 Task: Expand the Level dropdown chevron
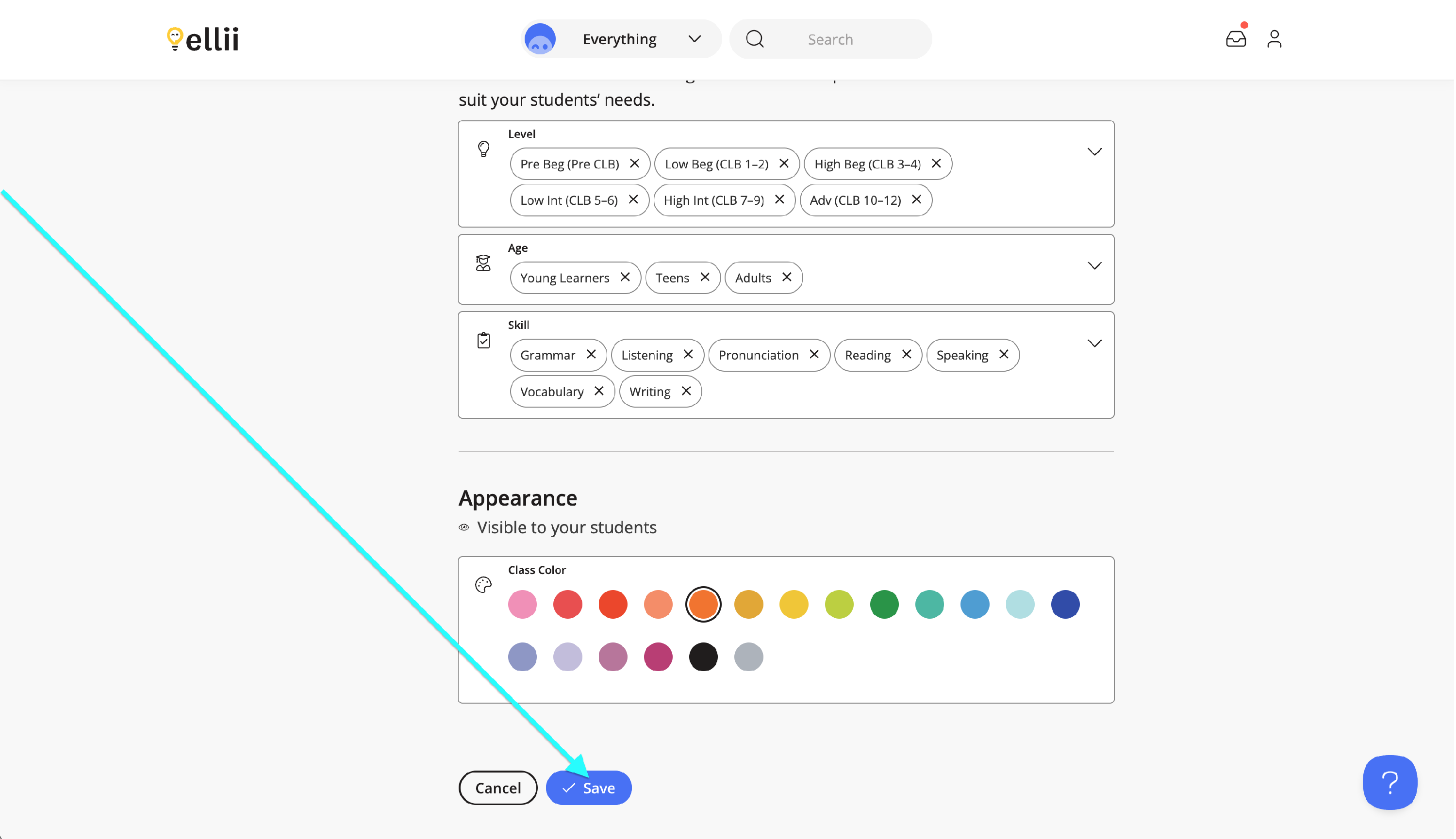coord(1094,151)
